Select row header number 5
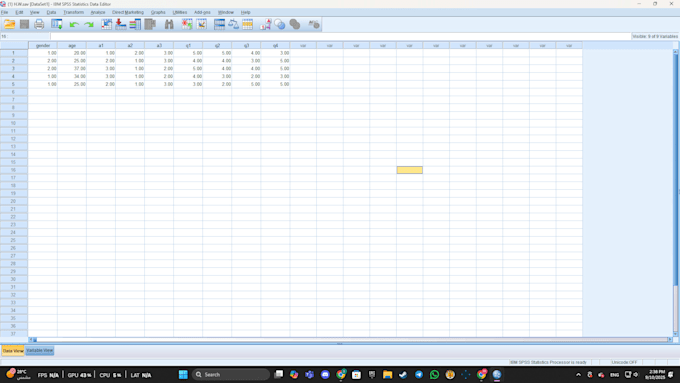This screenshot has width=680, height=383. [x=14, y=84]
